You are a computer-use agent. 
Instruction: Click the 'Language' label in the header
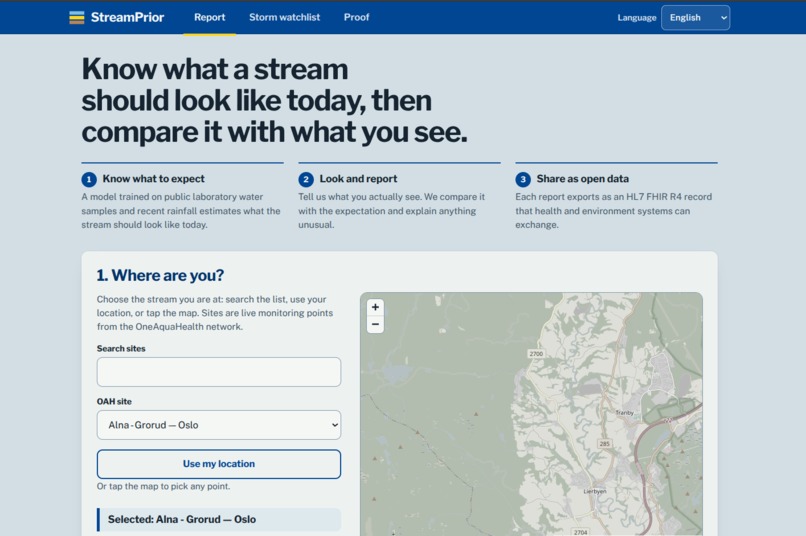point(637,17)
